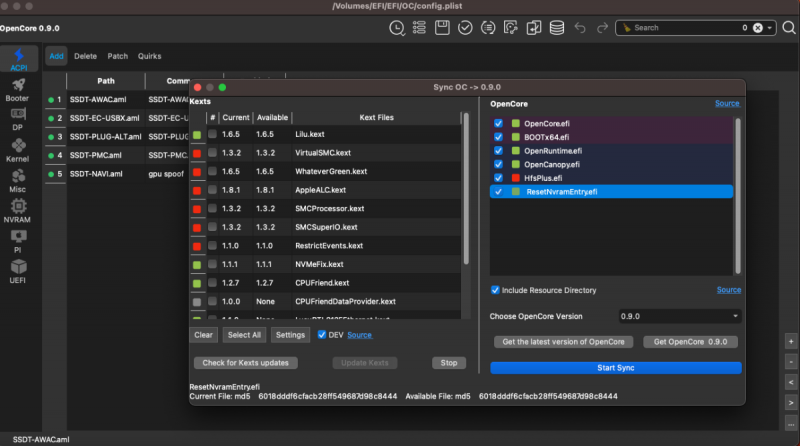The image size is (800, 446).
Task: Click the Misc sidebar icon
Action: pos(18,180)
